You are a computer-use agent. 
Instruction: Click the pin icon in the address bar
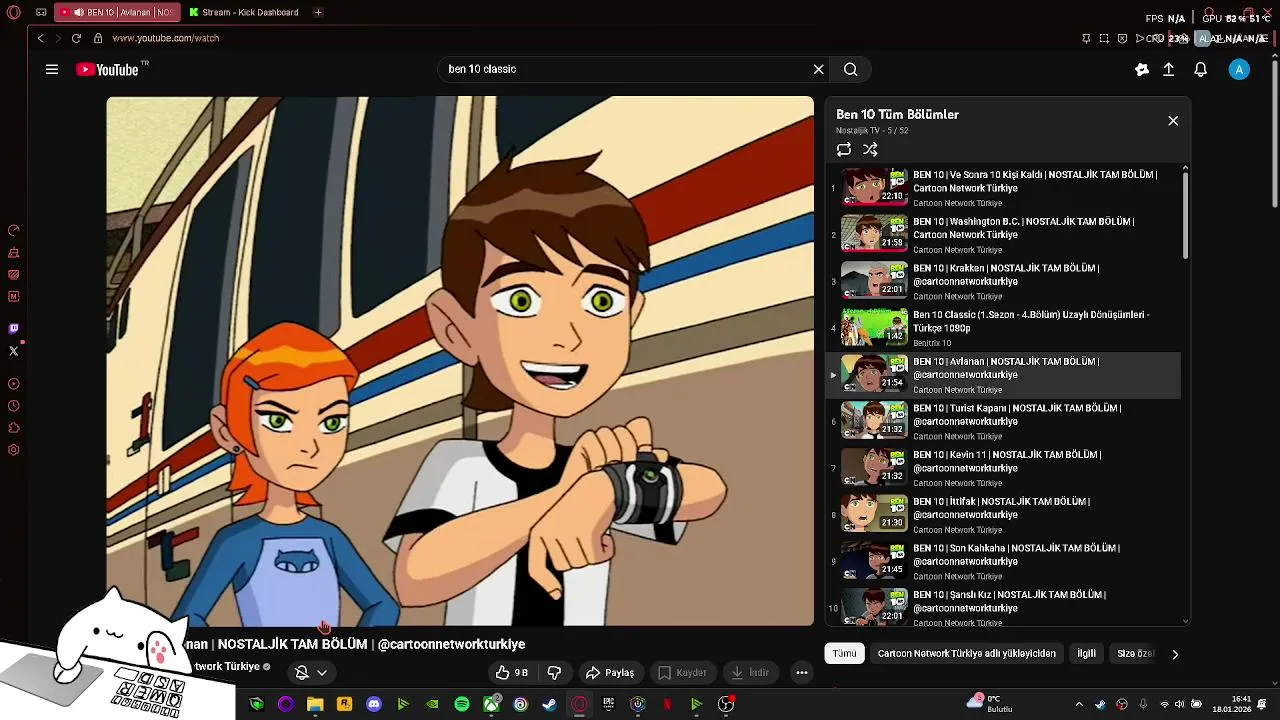point(1086,38)
